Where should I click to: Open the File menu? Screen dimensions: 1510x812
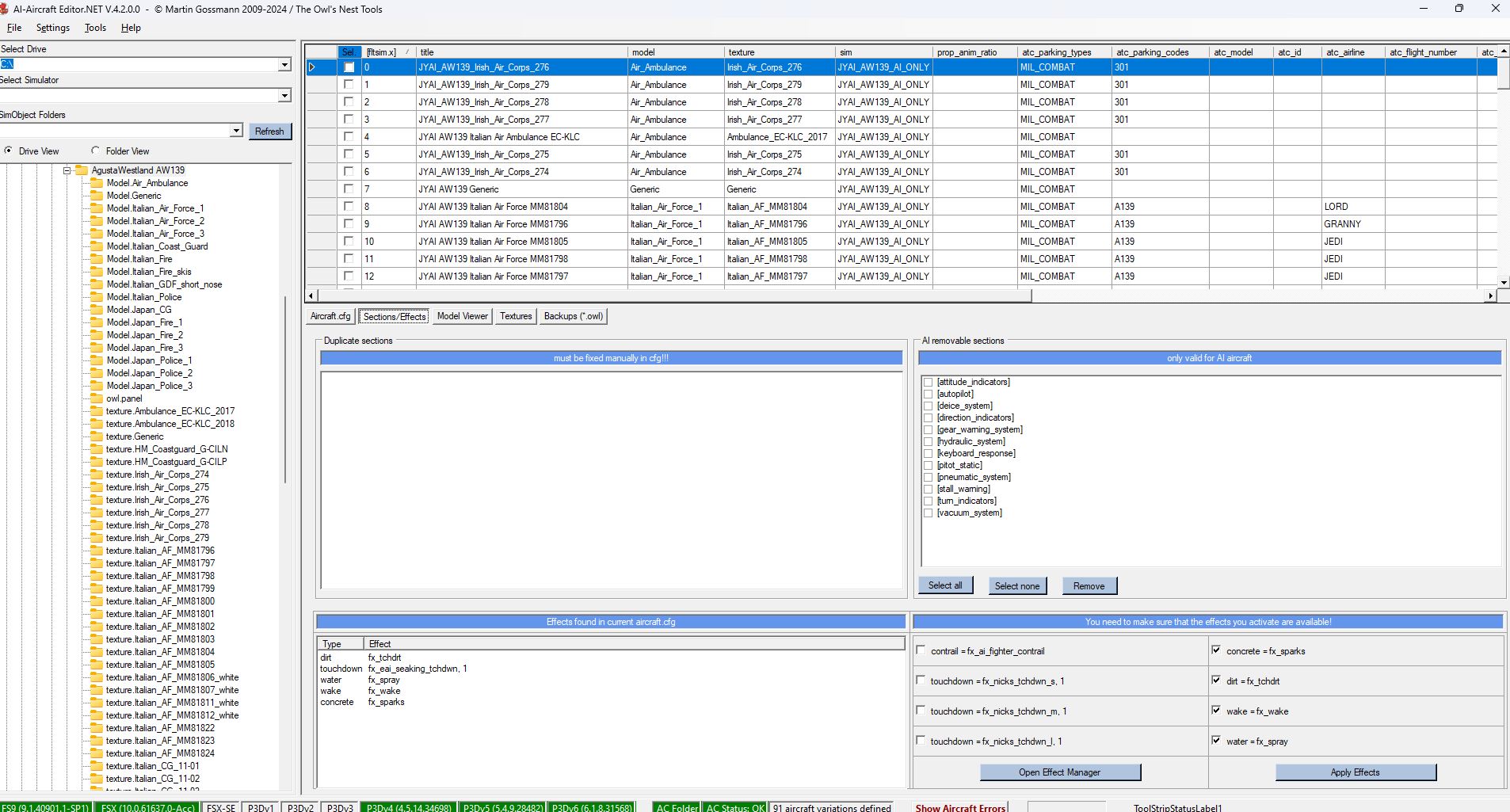[14, 28]
